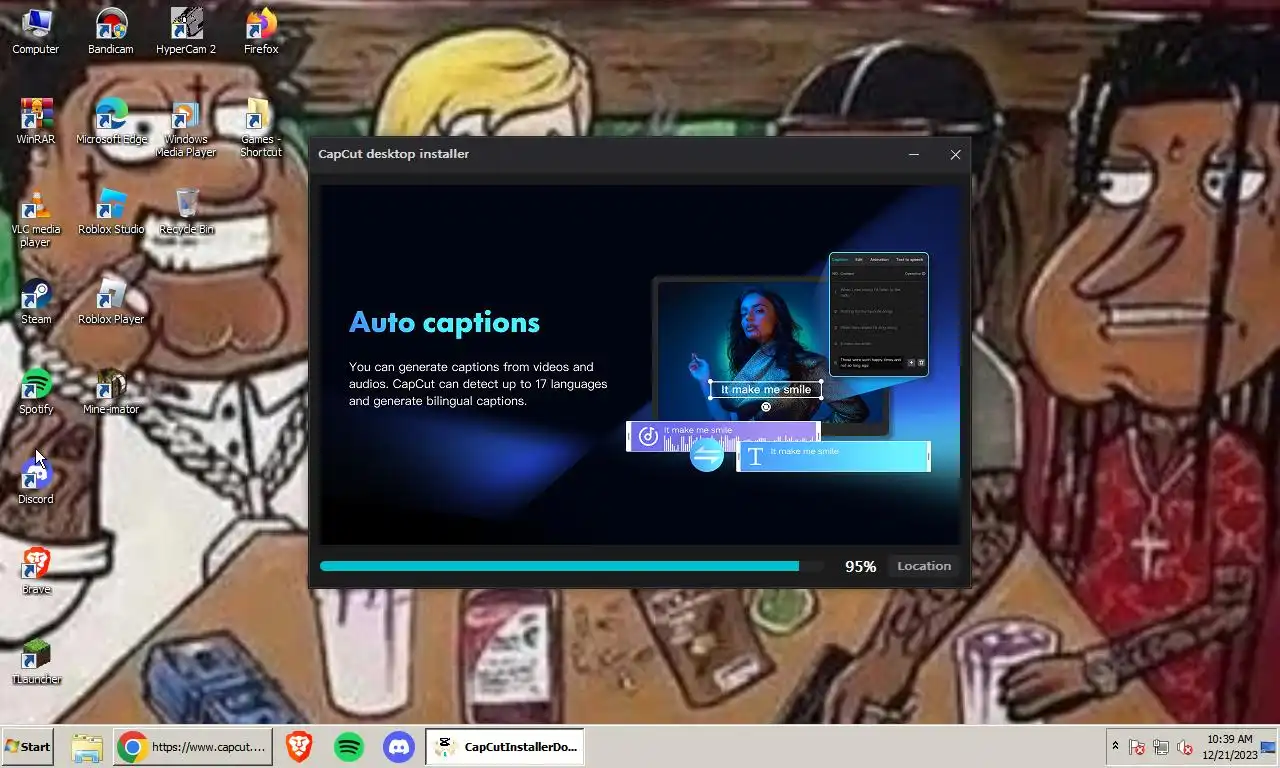1280x768 pixels.
Task: Select the Recycle Bin icon
Action: tap(186, 211)
